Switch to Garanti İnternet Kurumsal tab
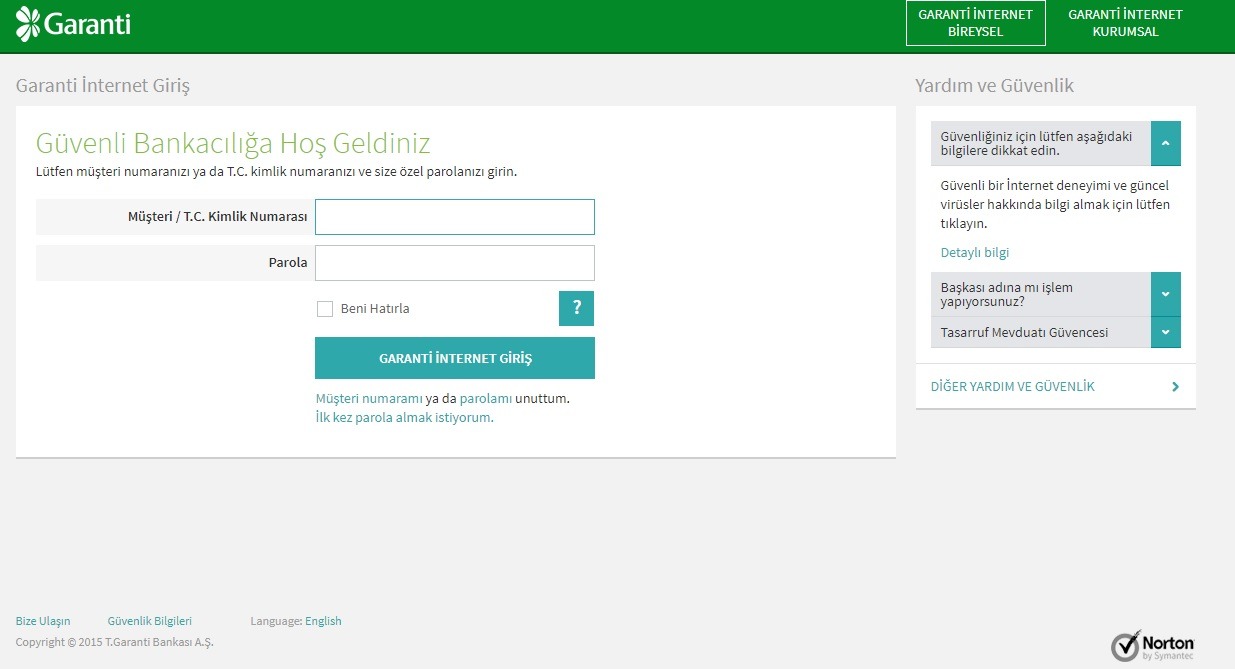 click(1125, 23)
